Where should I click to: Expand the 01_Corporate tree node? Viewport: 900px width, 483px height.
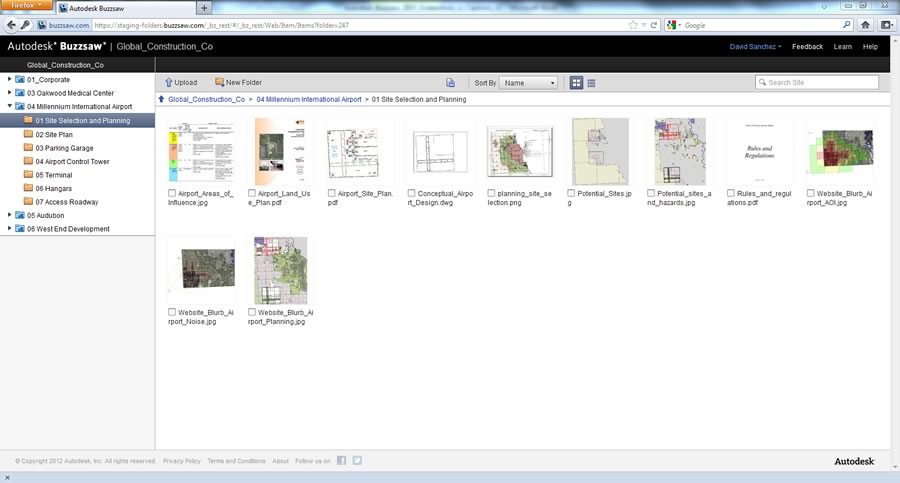coord(9,79)
